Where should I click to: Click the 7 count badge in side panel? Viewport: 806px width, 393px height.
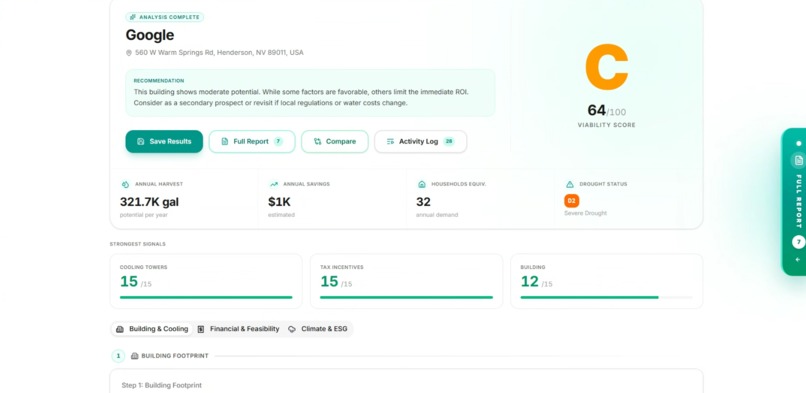coord(798,242)
